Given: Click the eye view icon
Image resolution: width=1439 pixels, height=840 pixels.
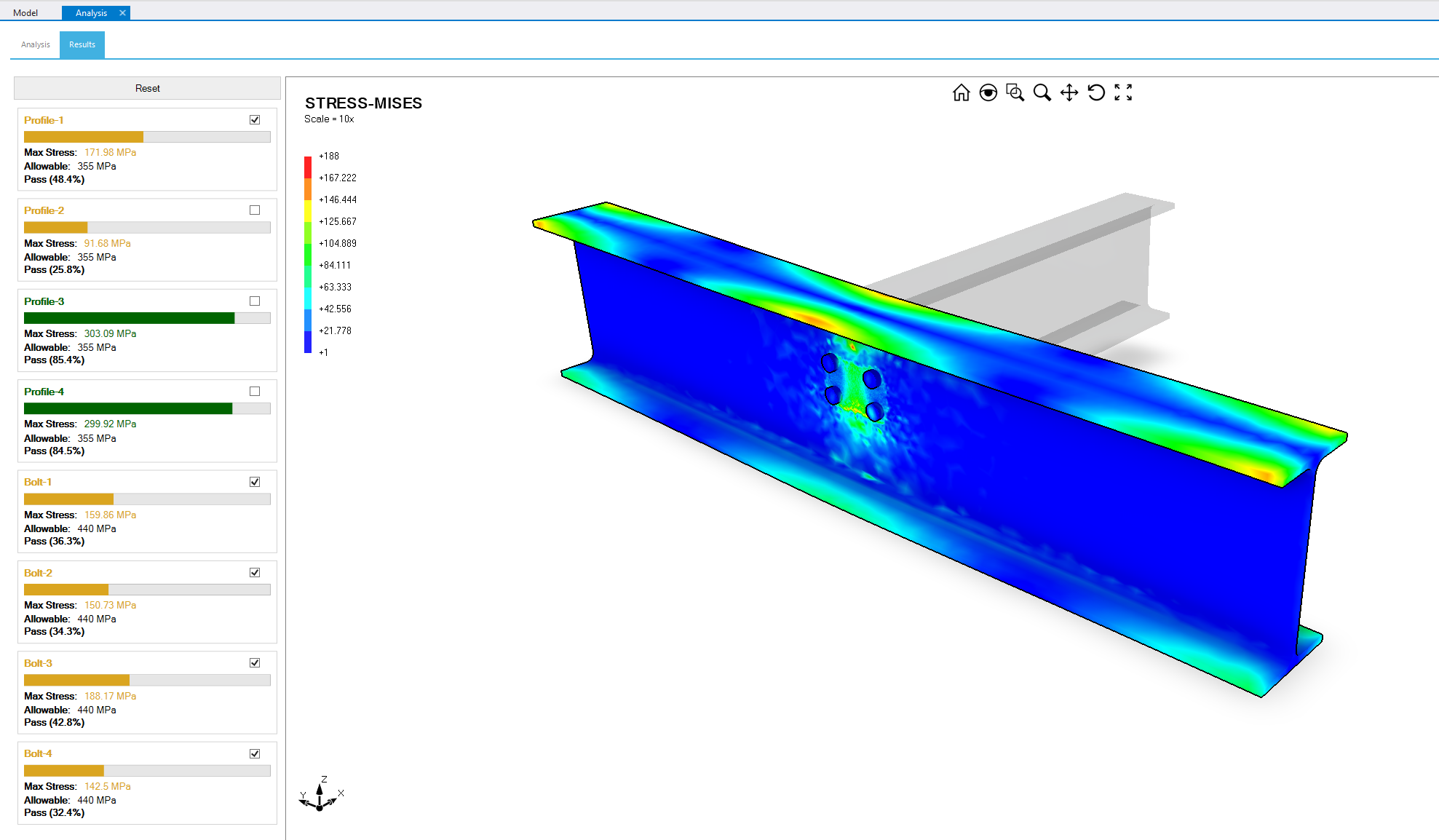Looking at the screenshot, I should pos(988,92).
